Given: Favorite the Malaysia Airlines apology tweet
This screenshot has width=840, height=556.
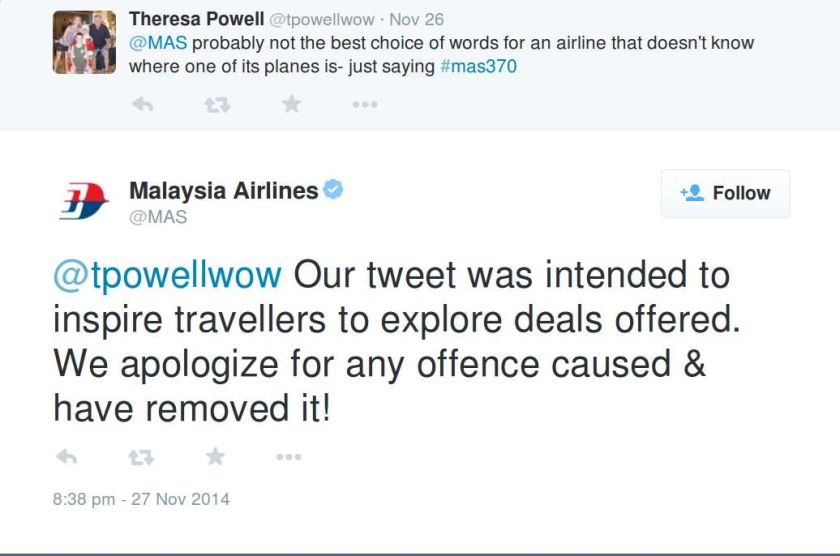Looking at the screenshot, I should coord(215,457).
